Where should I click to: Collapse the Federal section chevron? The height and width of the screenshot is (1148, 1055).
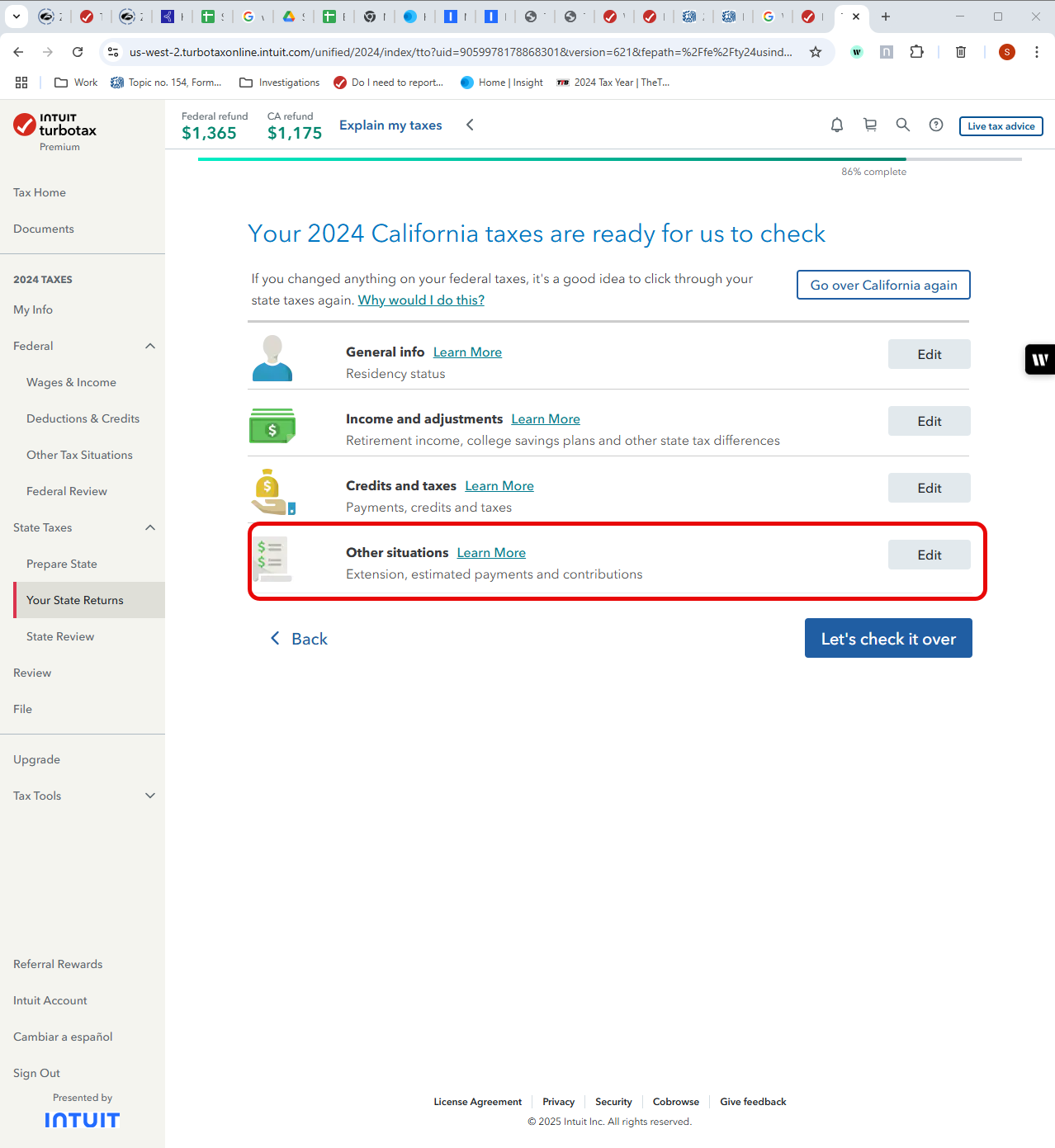click(x=150, y=346)
